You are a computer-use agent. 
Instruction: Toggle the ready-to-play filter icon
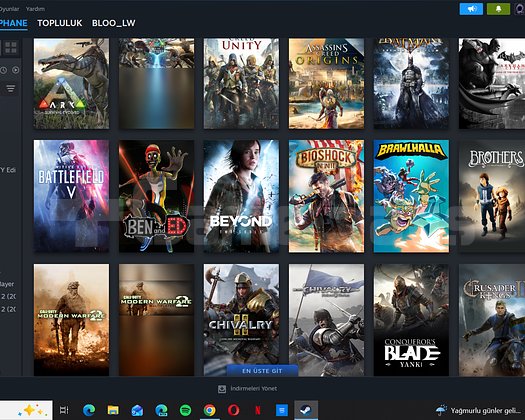16,70
